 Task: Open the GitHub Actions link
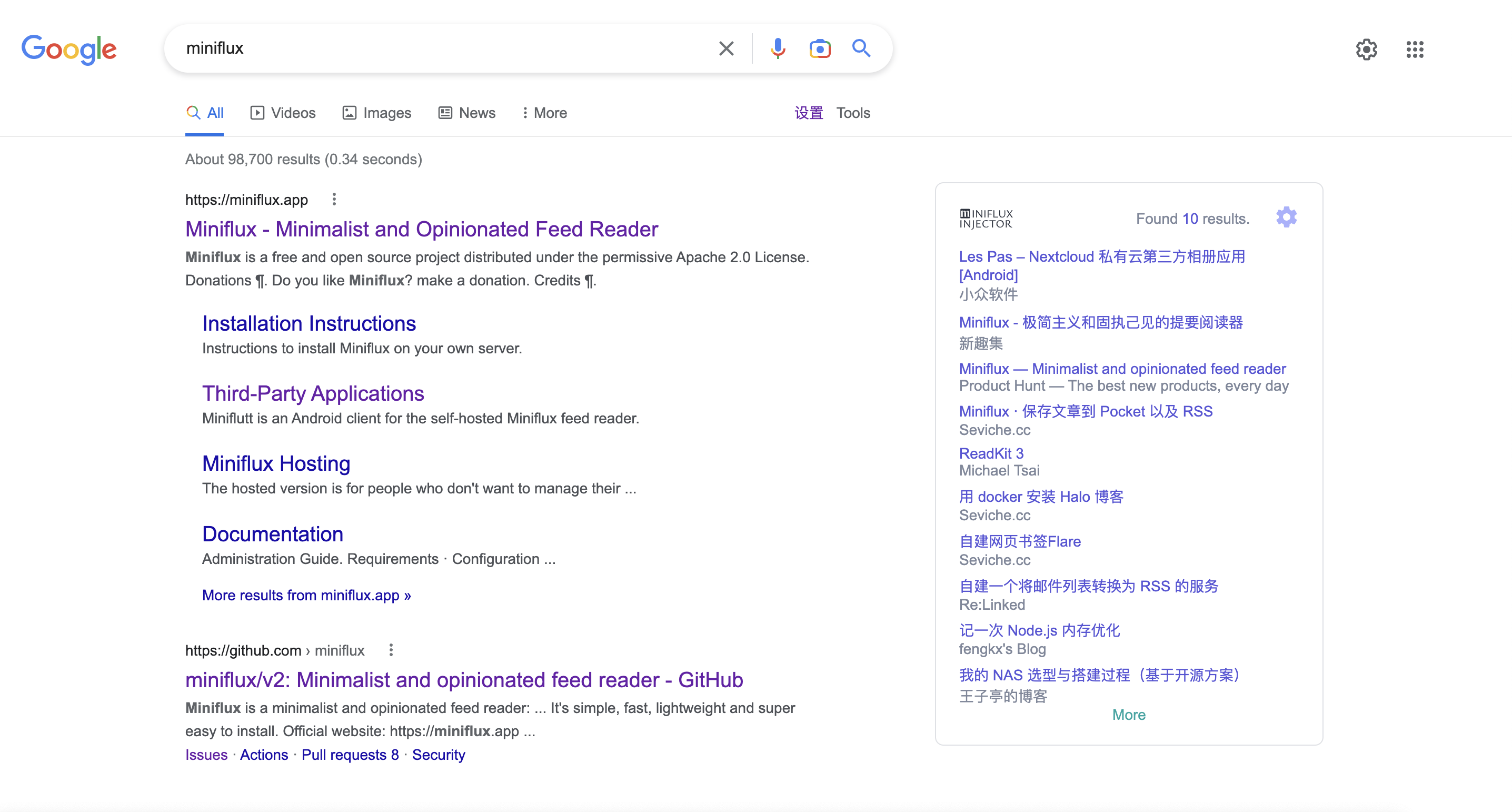tap(264, 755)
